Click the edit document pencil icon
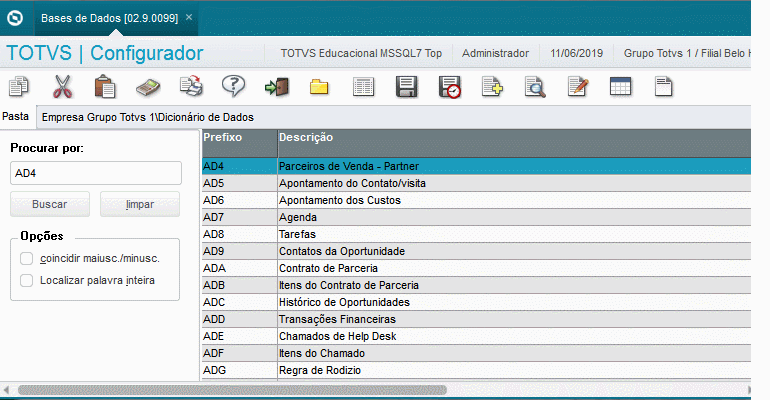The image size is (770, 400). pyautogui.click(x=578, y=87)
